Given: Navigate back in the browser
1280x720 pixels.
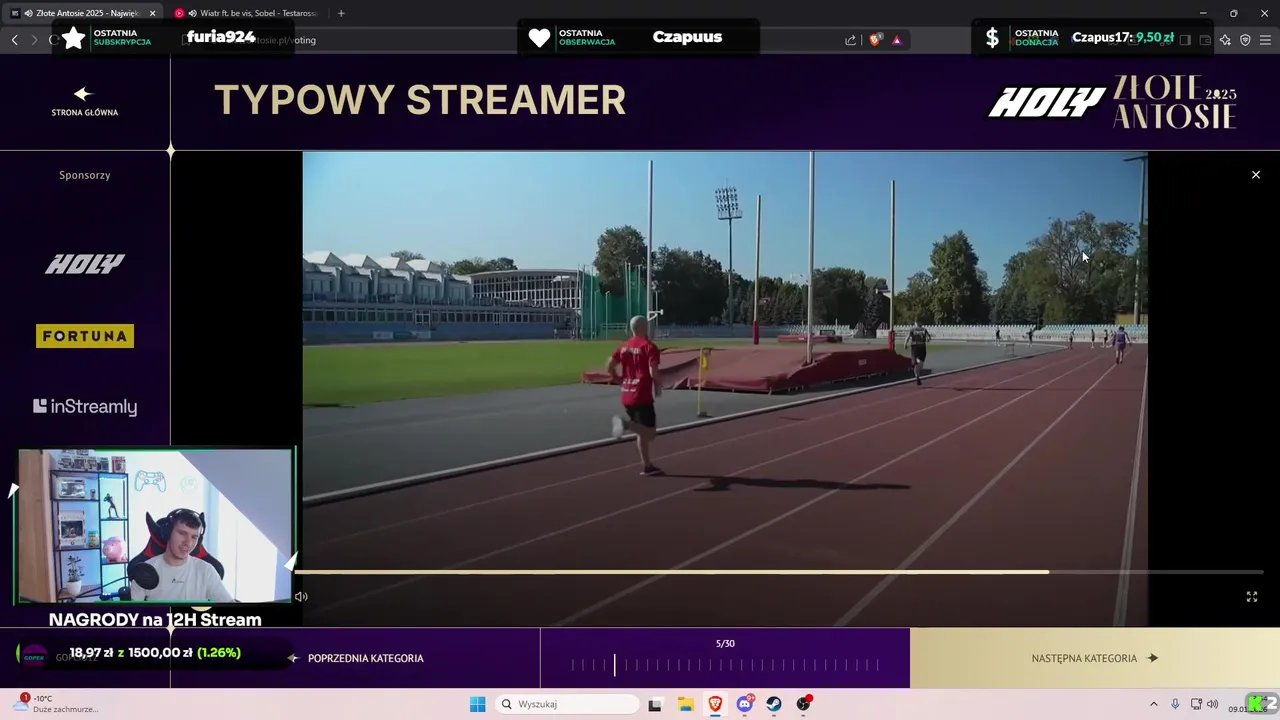Looking at the screenshot, I should click(x=14, y=40).
